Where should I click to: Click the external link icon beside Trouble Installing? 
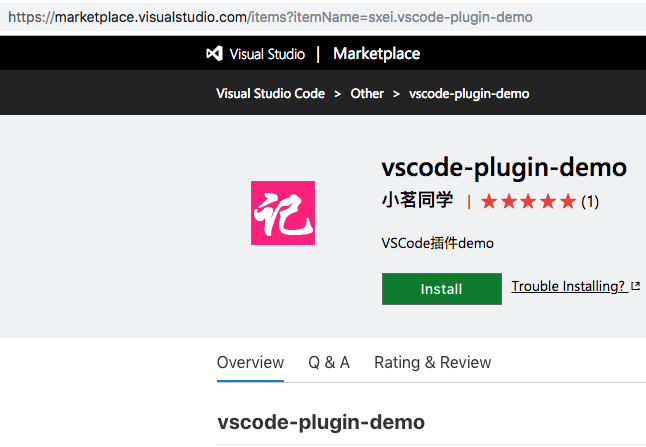pyautogui.click(x=636, y=287)
